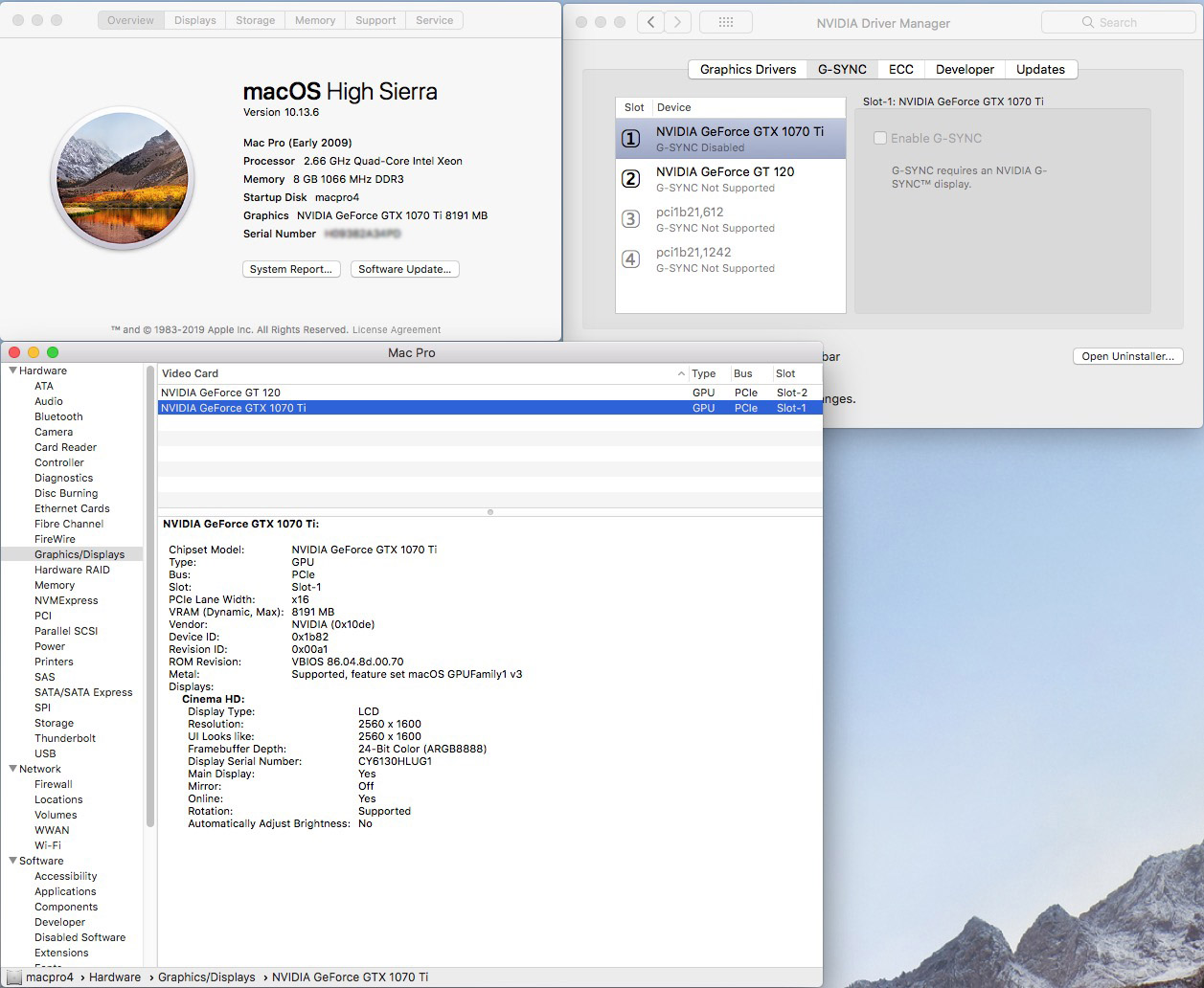Open the Service tab in About This Mac
Viewport: 1204px width, 988px height.
click(435, 20)
